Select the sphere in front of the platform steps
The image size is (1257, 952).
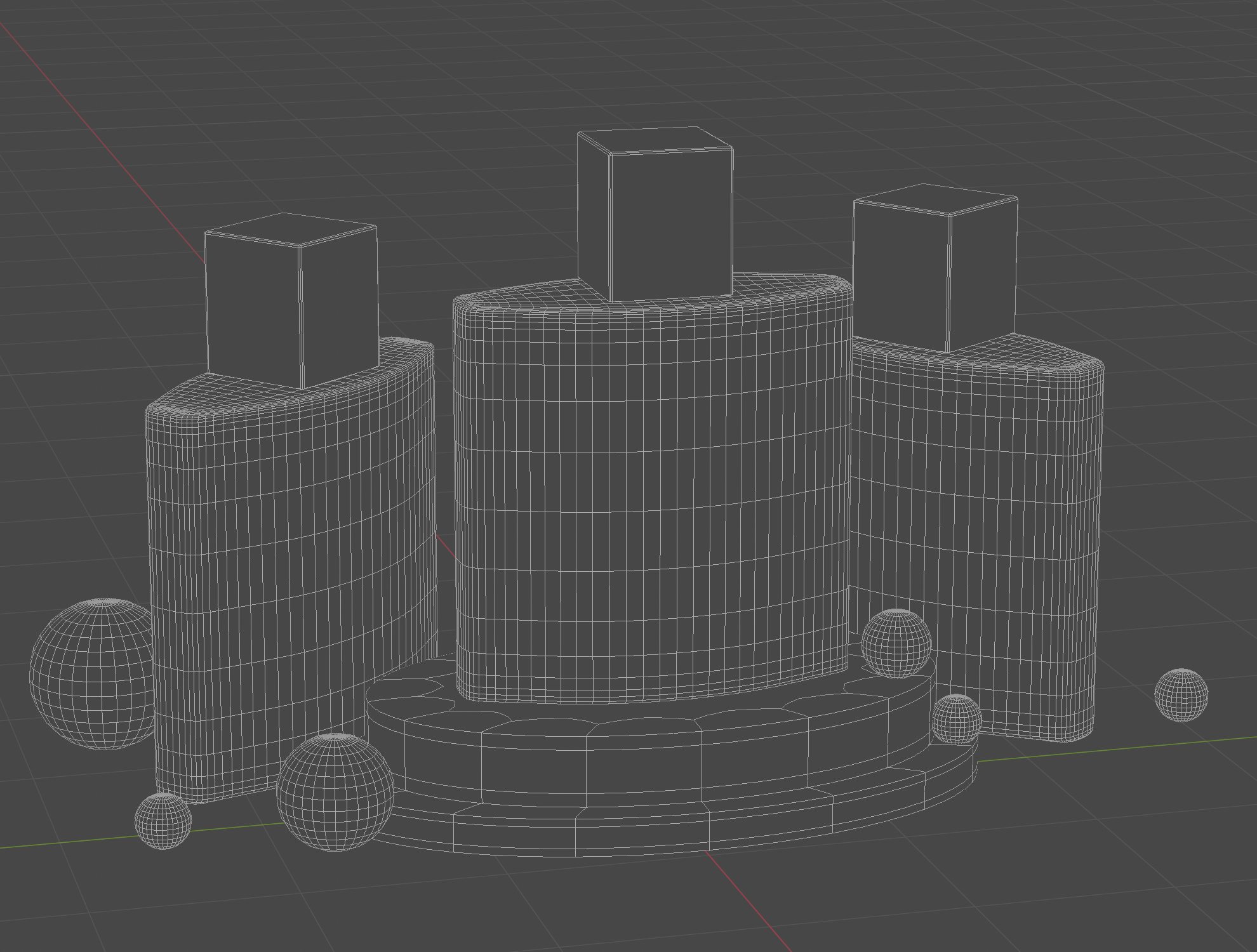point(335,792)
